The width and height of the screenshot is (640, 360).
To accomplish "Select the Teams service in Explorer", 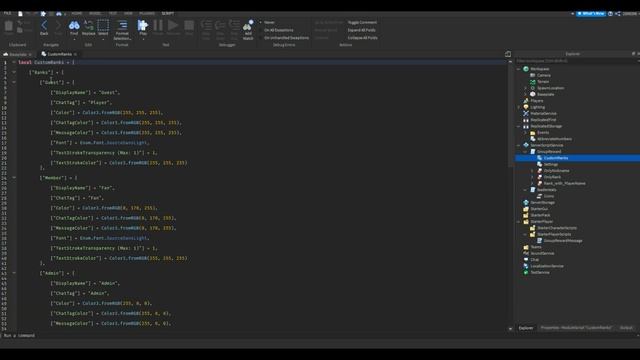I will tap(536, 247).
